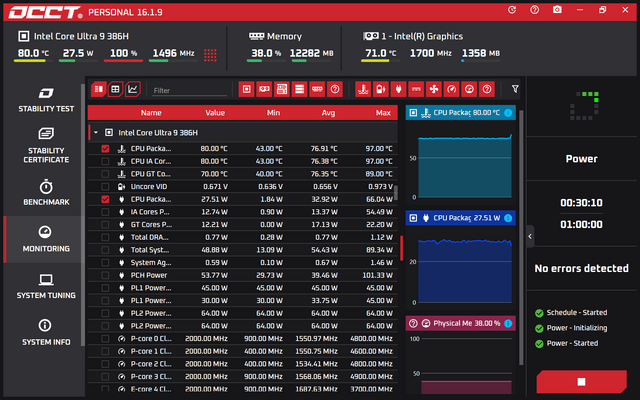Click info icon on Physical Memory graph
The width and height of the screenshot is (640, 400).
coord(508,323)
